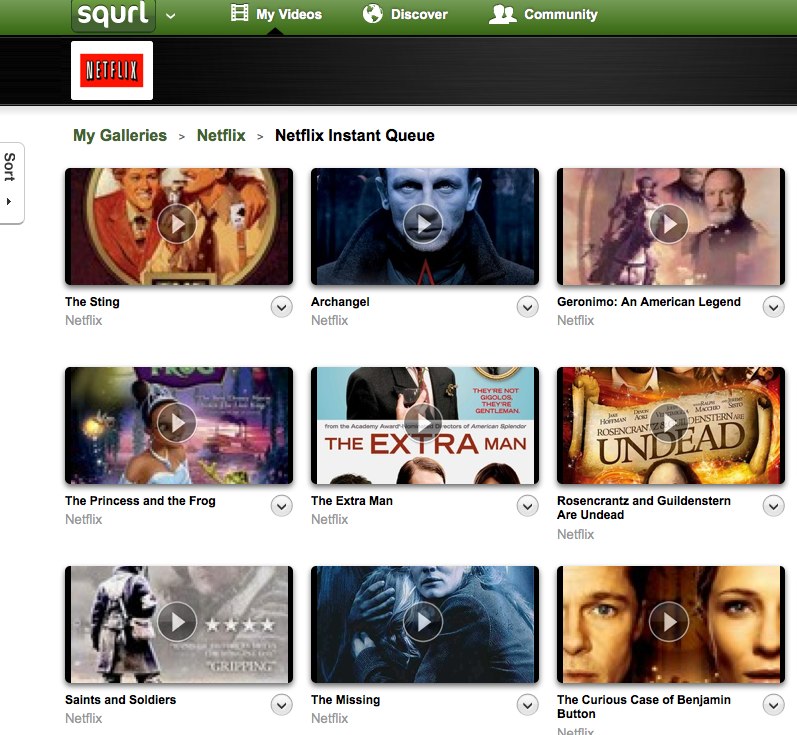Go to My Galleries breadcrumb

120,135
